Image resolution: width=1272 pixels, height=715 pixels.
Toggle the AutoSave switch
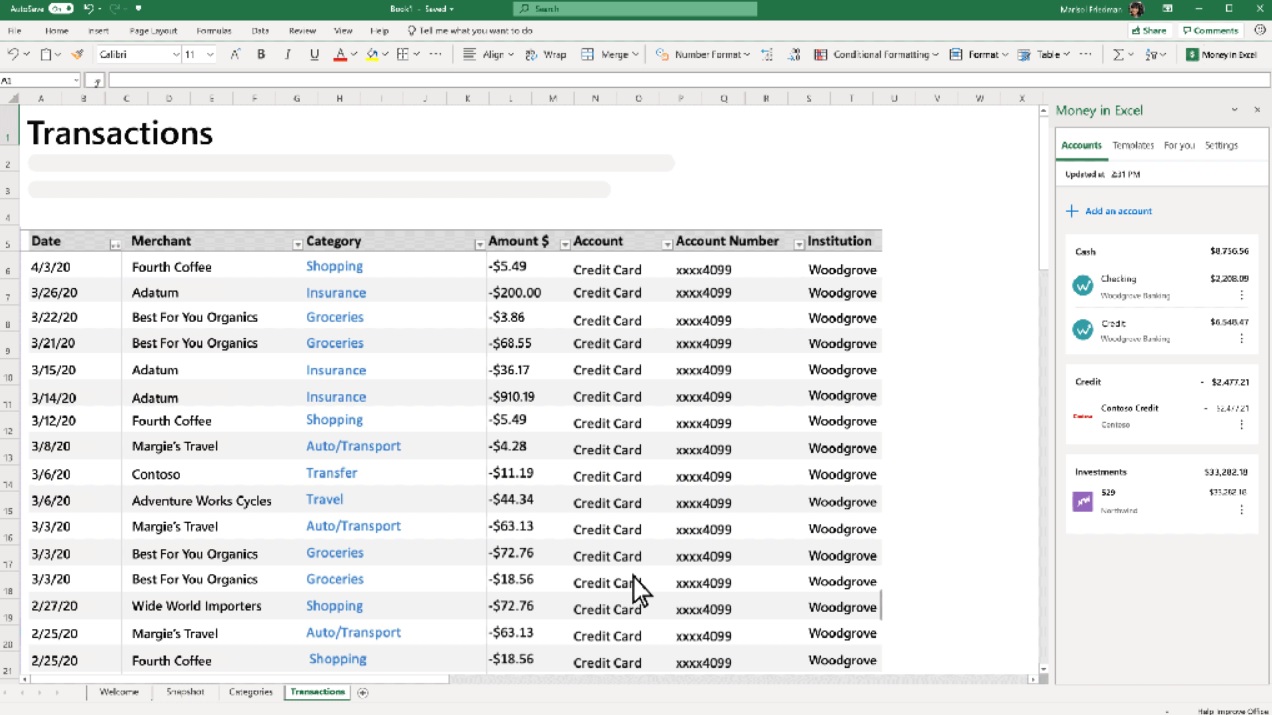pos(61,9)
